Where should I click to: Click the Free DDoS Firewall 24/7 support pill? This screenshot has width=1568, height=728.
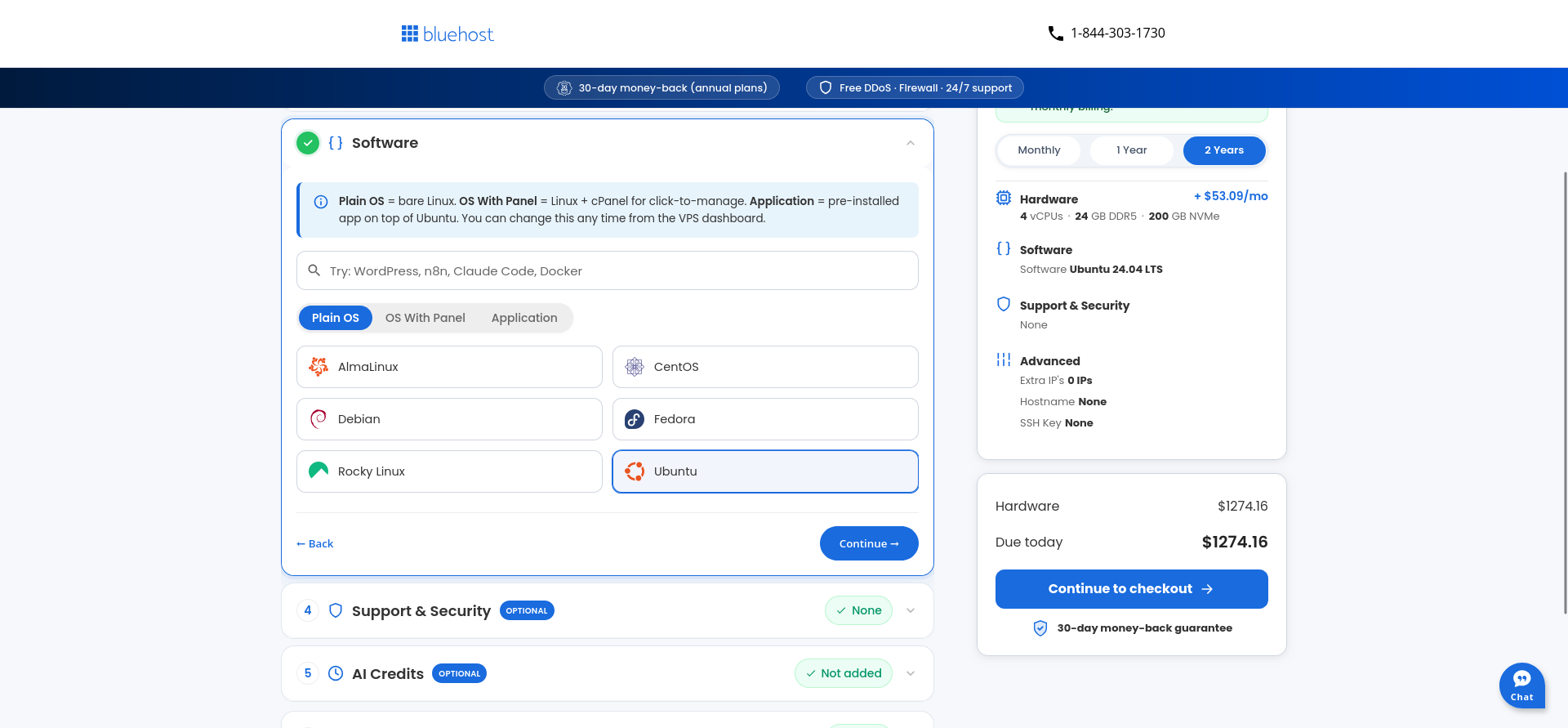(x=915, y=88)
